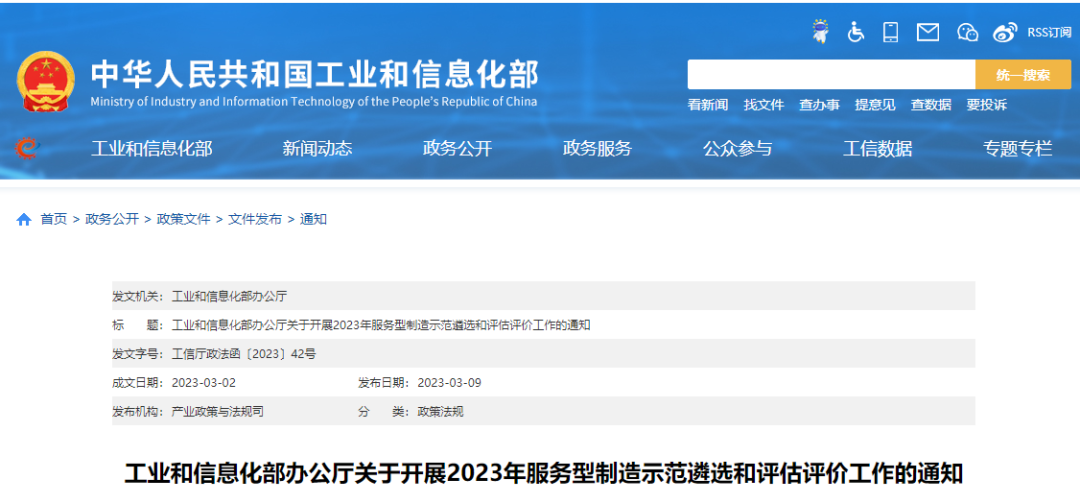Click the 要投诉 quick link

pyautogui.click(x=986, y=105)
